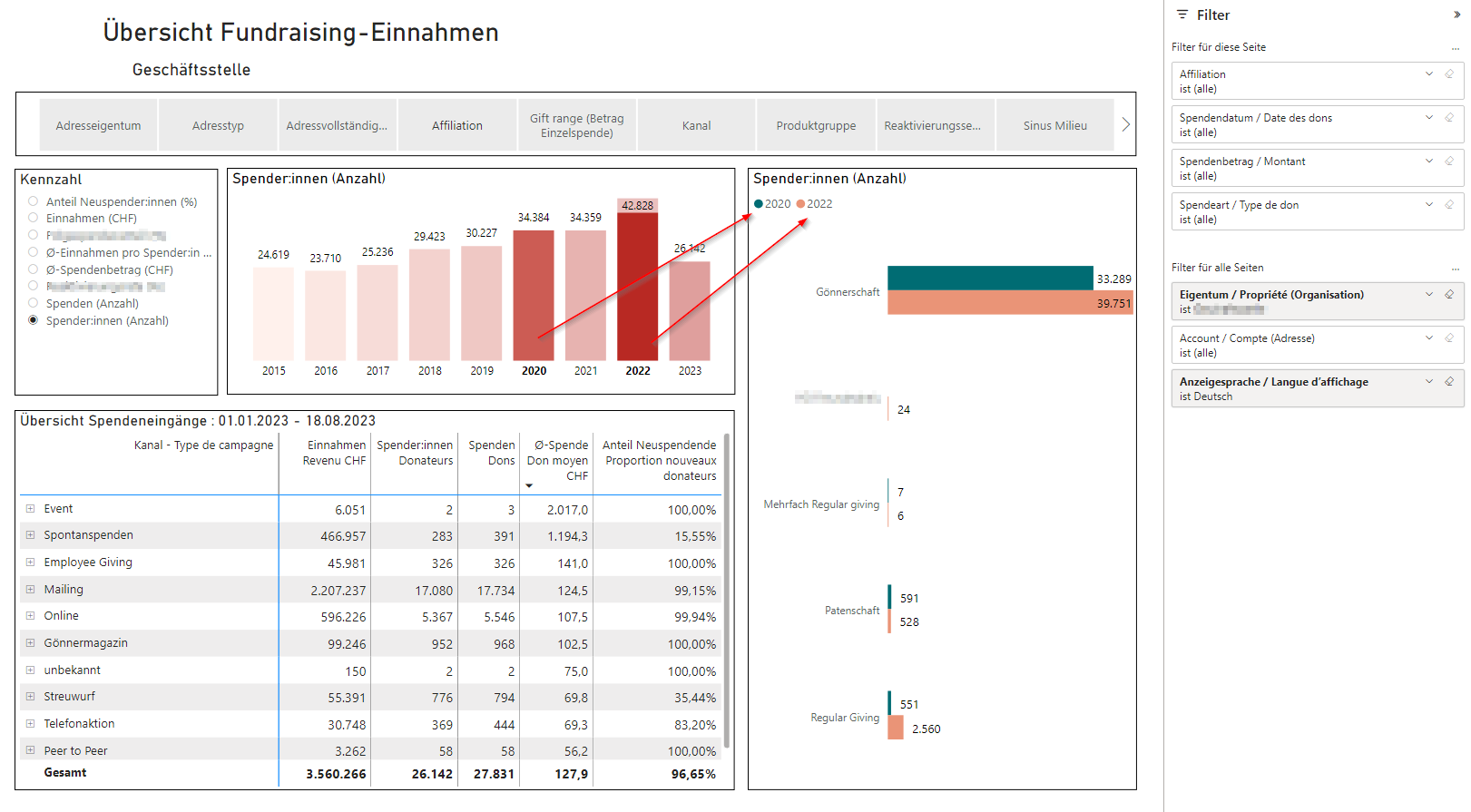
Task: Open options menu for 'Filter für alle Seiten'
Action: point(1456,269)
